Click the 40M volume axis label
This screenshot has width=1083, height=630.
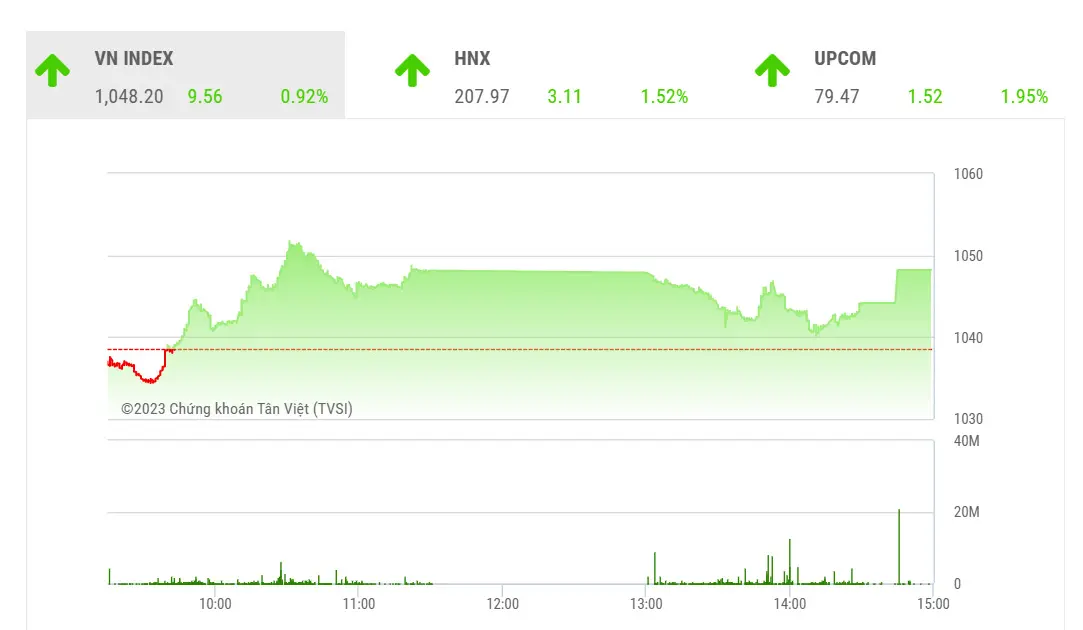point(966,441)
